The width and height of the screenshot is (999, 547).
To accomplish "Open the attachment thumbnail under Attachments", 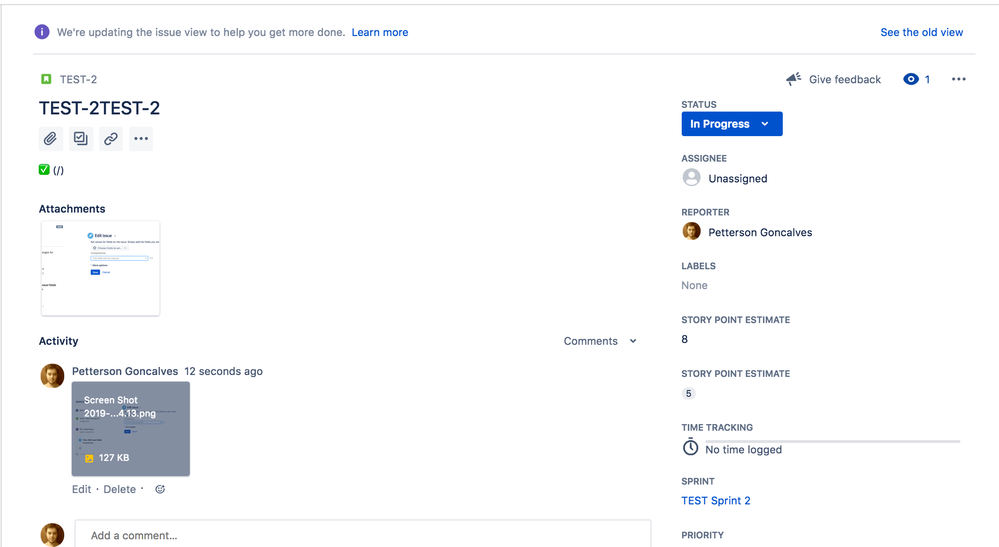I will (x=101, y=268).
